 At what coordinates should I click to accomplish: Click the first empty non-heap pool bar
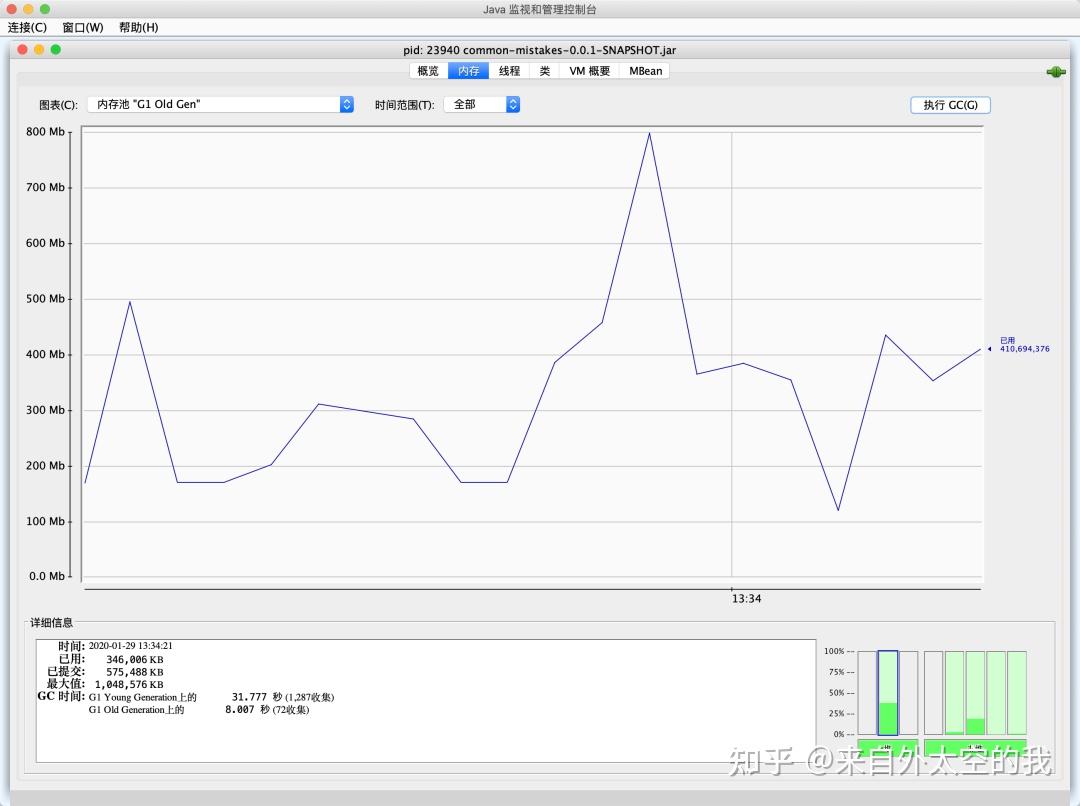pos(933,692)
